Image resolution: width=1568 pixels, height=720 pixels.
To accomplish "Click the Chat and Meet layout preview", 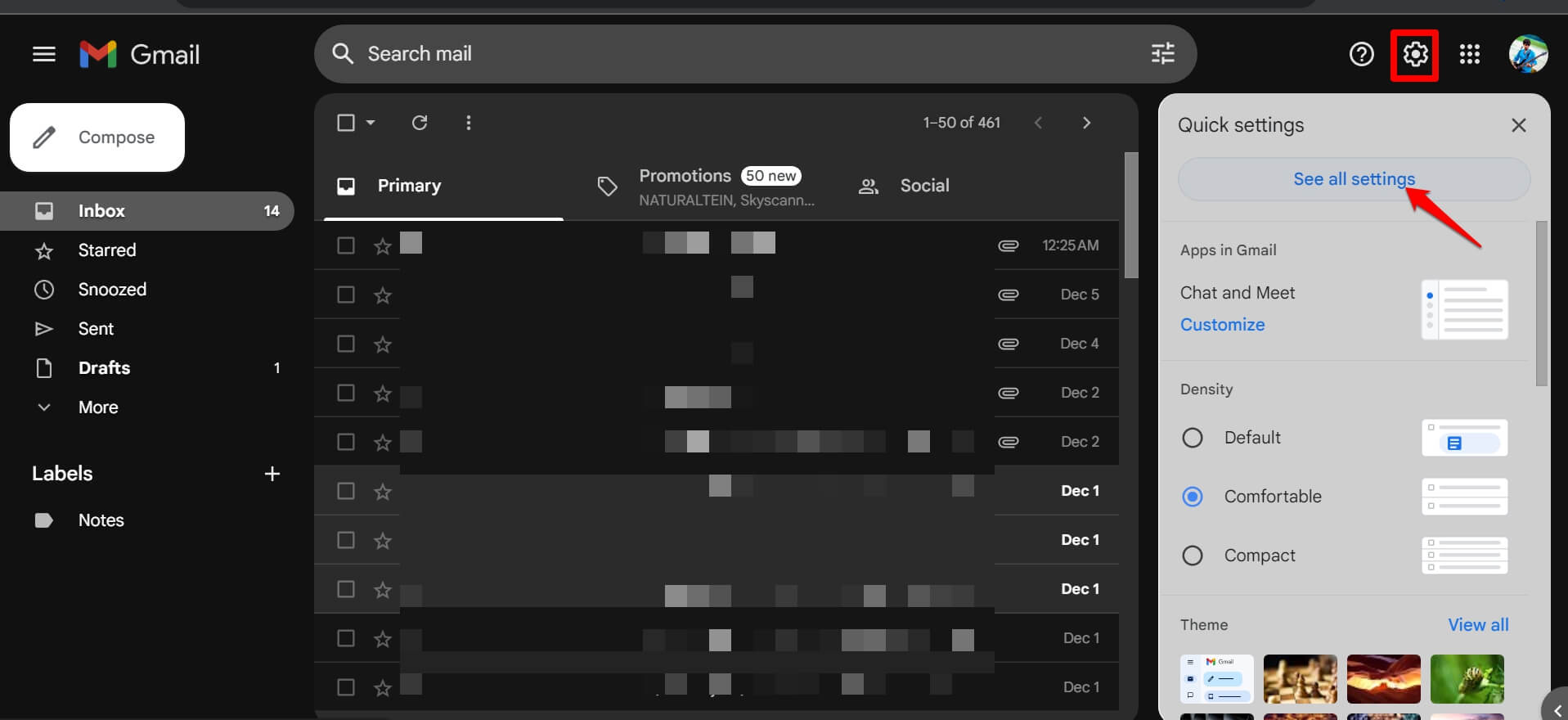I will point(1464,310).
